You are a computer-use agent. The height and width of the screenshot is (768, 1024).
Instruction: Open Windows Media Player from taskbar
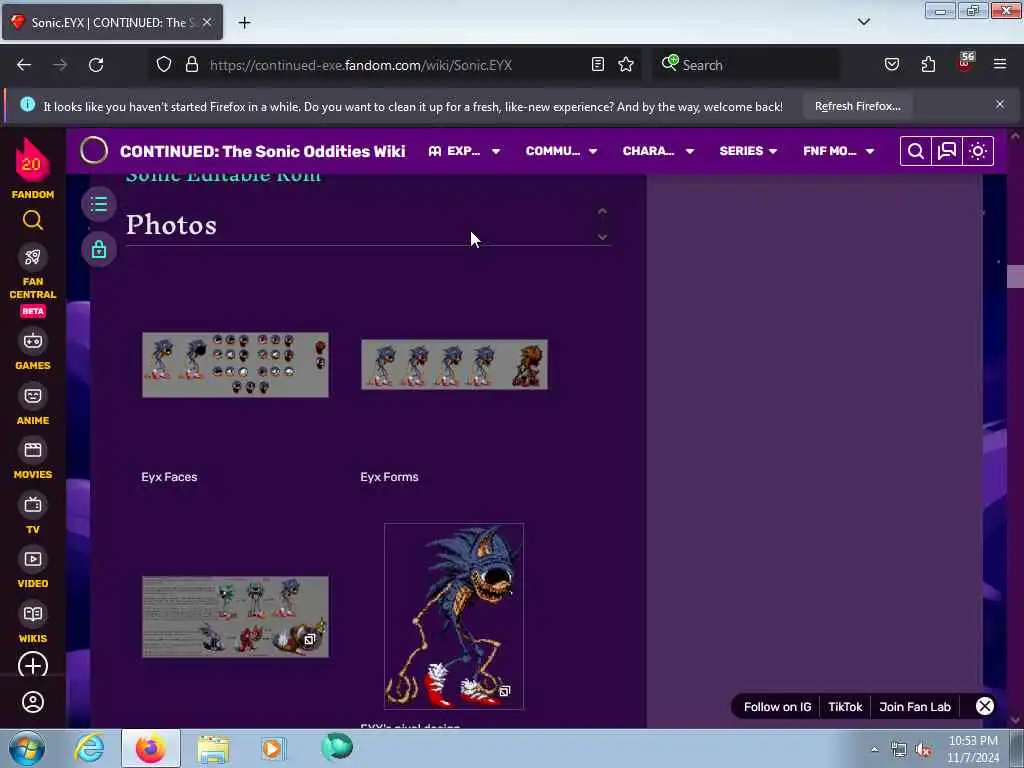(x=272, y=748)
